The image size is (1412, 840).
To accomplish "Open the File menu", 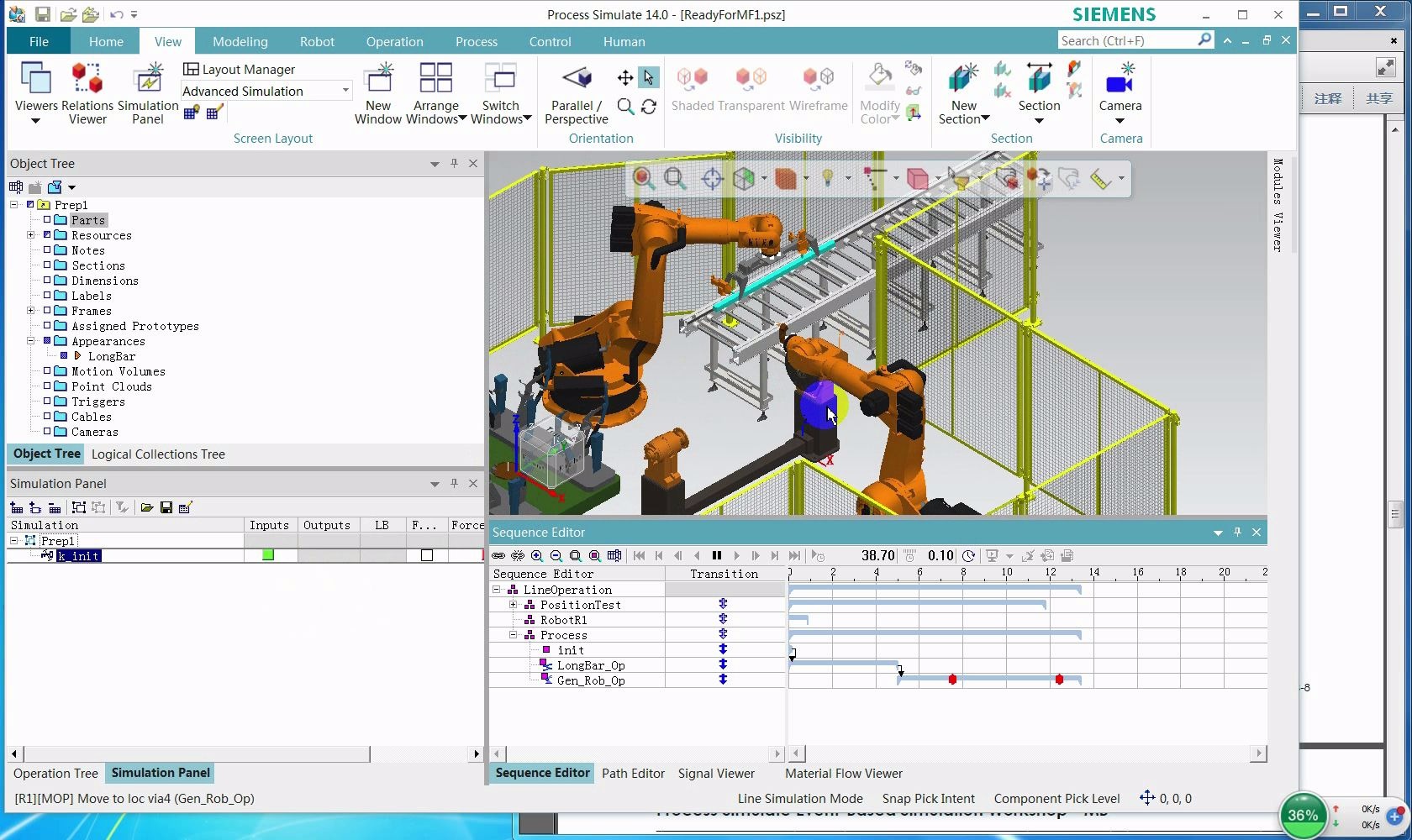I will [x=39, y=41].
